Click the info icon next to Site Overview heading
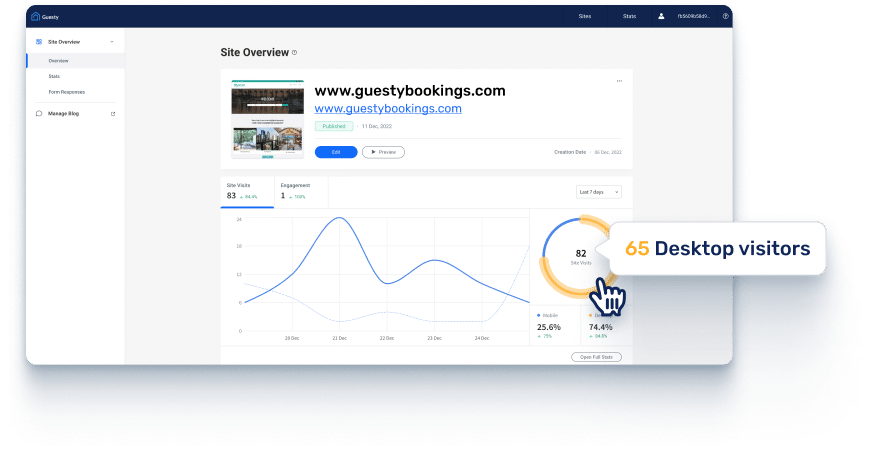Screen dimensions: 879x460 [x=294, y=53]
